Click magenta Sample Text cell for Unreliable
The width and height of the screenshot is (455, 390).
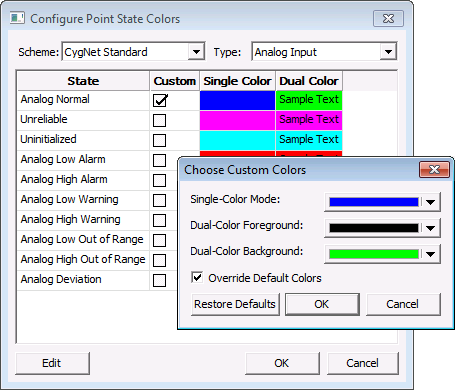[309, 120]
